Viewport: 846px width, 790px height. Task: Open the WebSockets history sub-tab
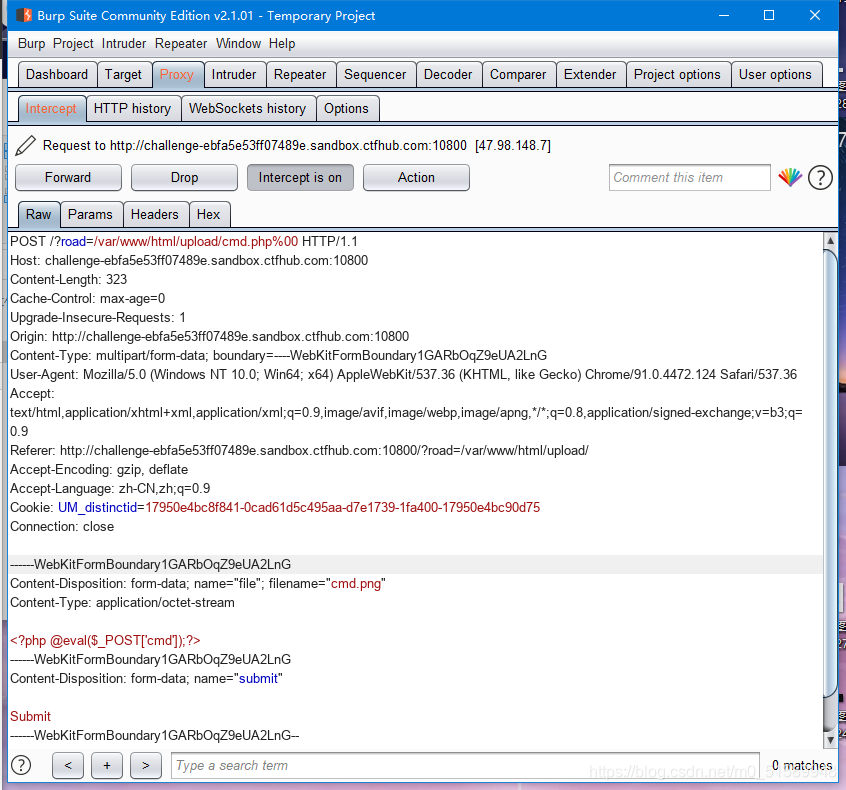click(248, 108)
